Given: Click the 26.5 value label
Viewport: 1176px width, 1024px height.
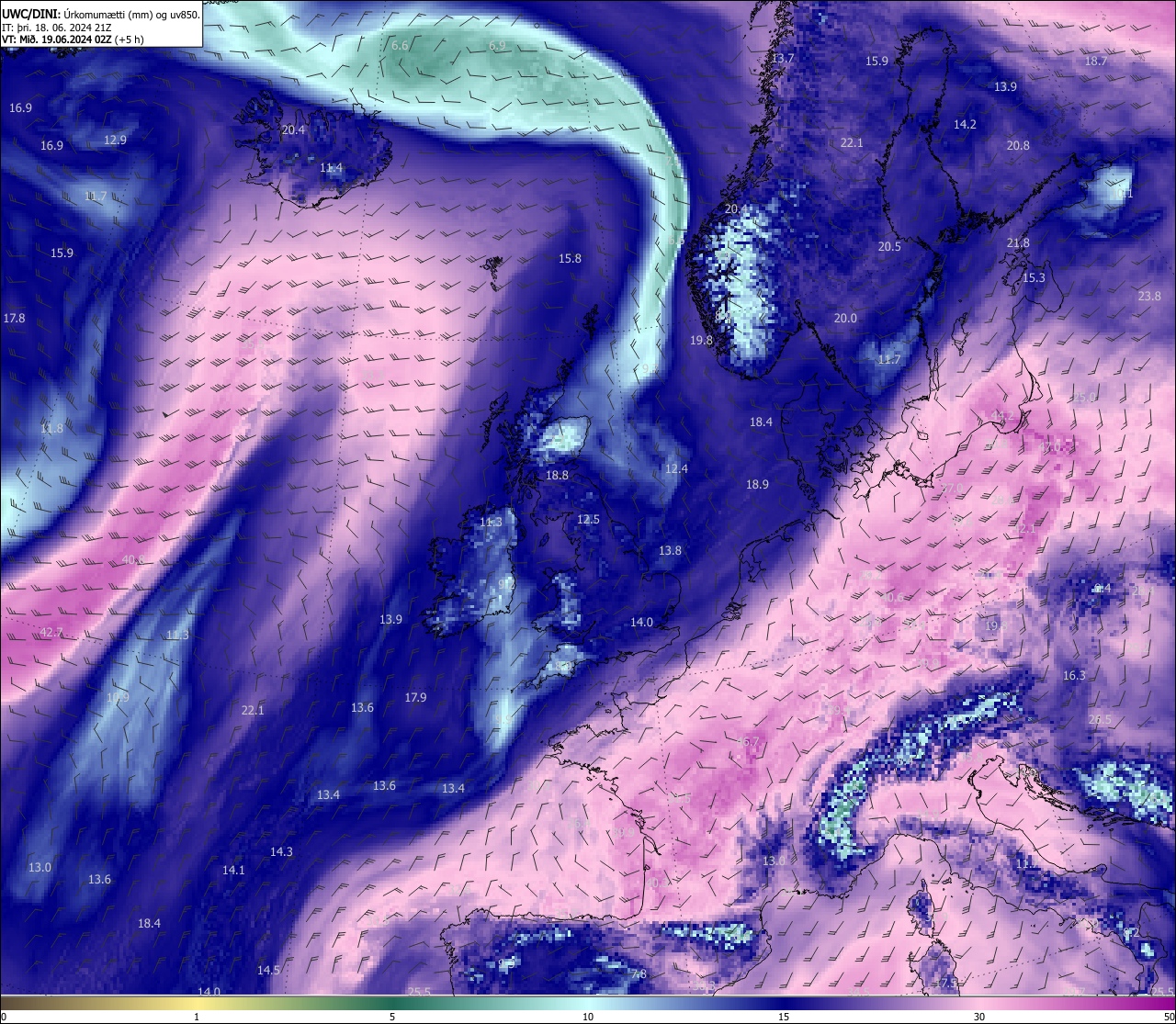Looking at the screenshot, I should point(1099,720).
